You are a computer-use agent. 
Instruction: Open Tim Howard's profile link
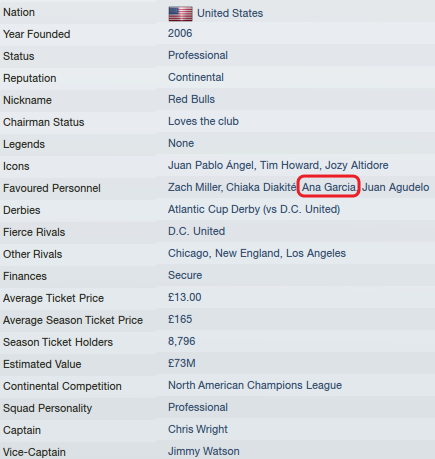tap(289, 165)
